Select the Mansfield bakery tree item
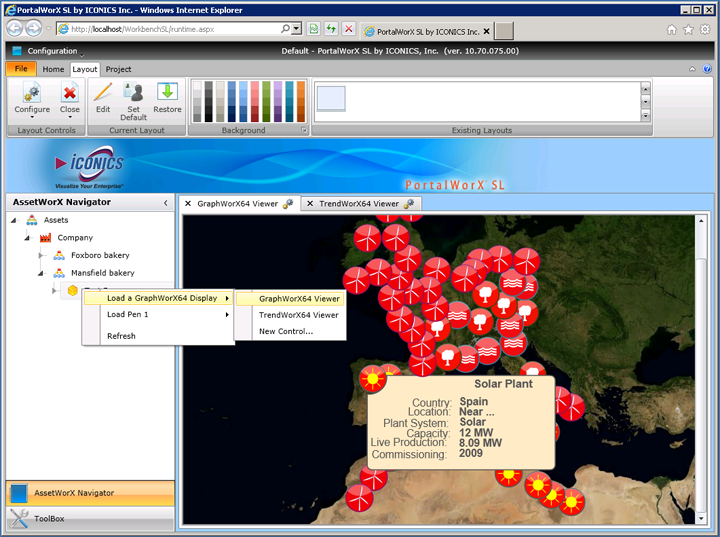Screen dimensions: 720x537 (x=103, y=273)
